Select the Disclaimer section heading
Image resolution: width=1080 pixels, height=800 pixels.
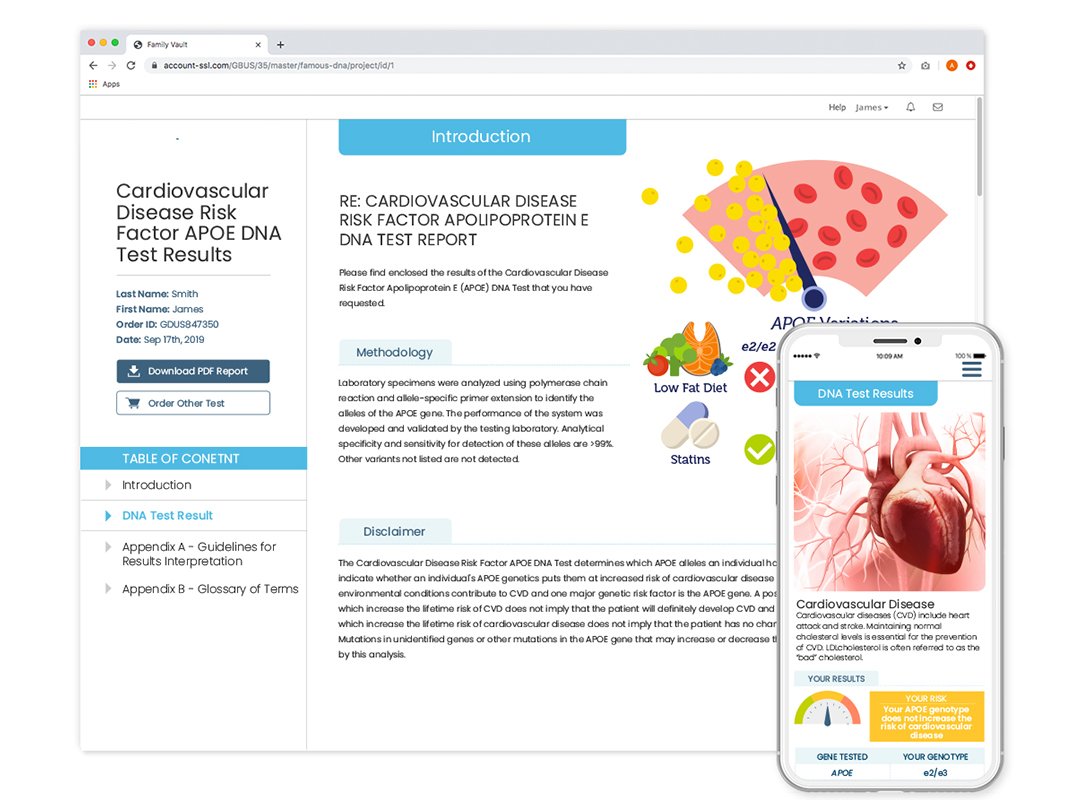tap(395, 531)
